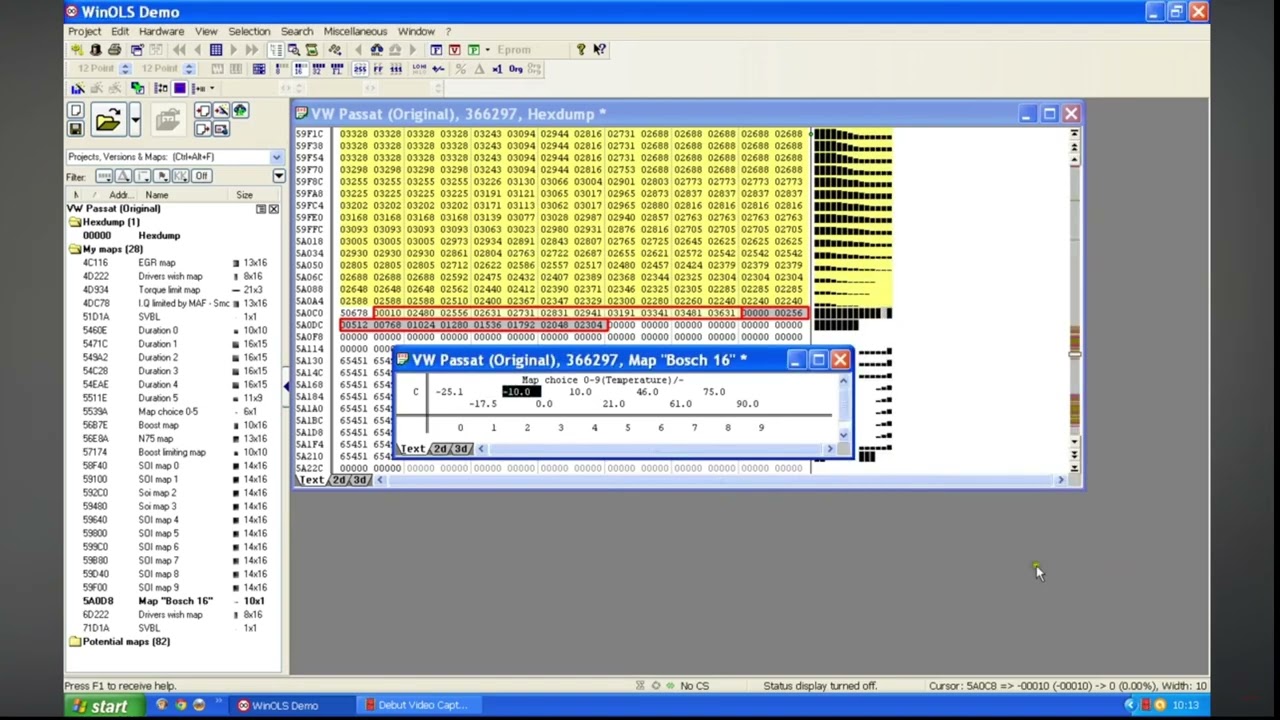The width and height of the screenshot is (1280, 720).
Task: Click the green P toolbar button
Action: pyautogui.click(x=473, y=50)
